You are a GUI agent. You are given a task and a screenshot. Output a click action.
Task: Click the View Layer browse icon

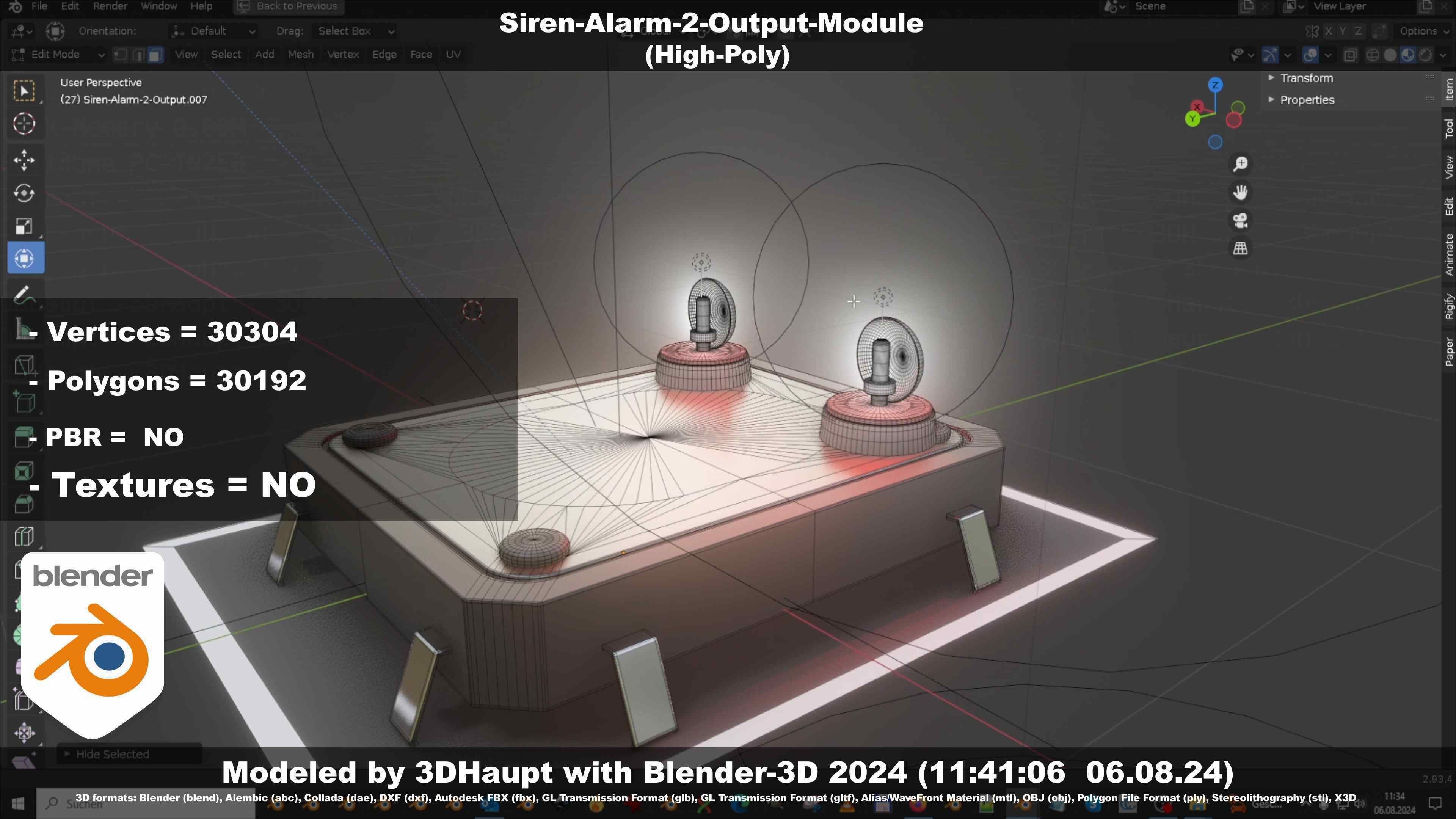(1293, 6)
